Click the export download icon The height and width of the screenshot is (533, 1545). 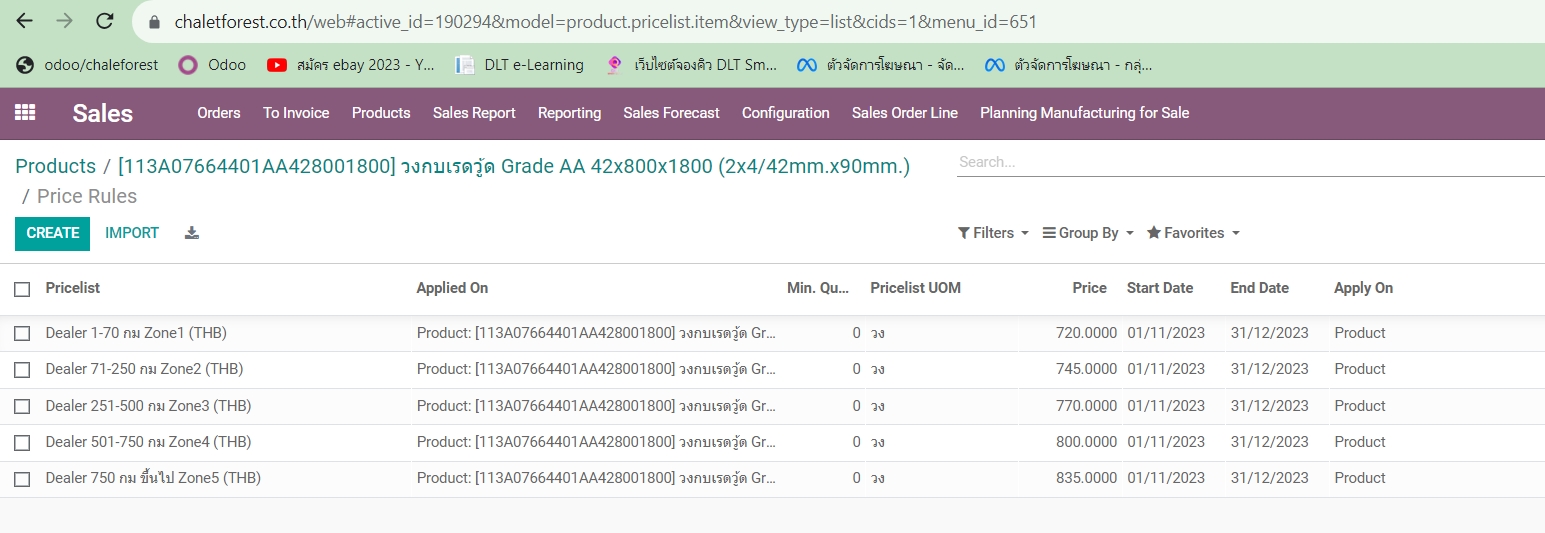click(192, 233)
